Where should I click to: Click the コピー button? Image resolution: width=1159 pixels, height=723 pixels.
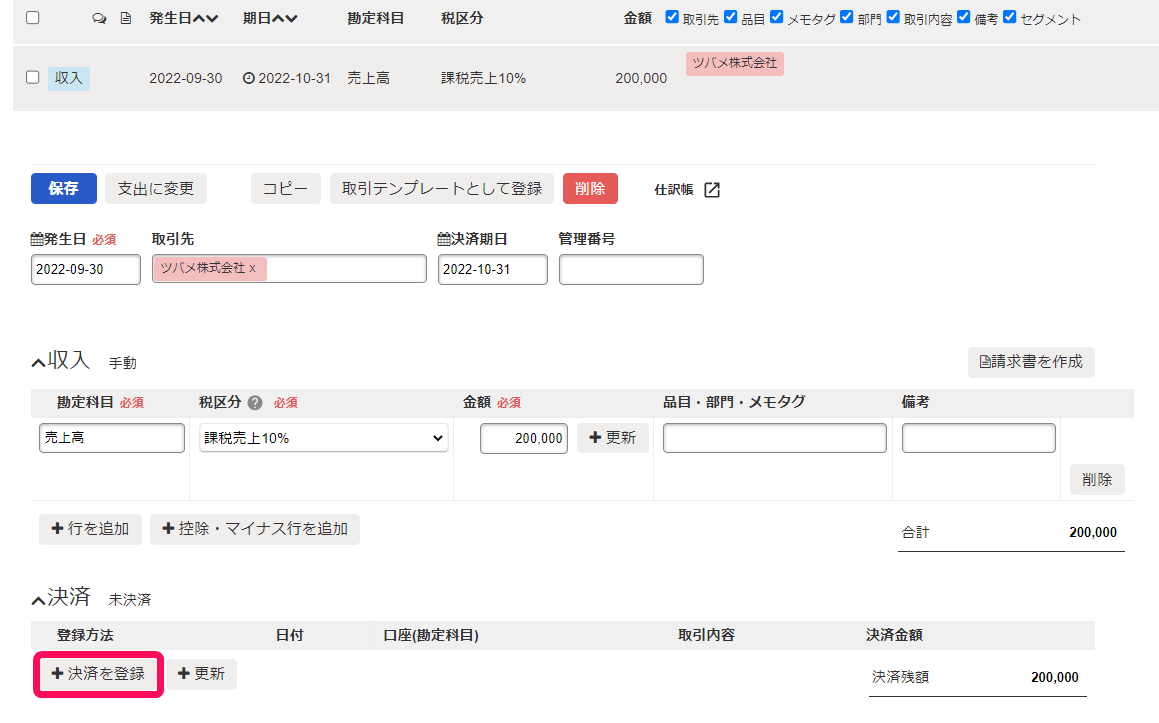pyautogui.click(x=285, y=189)
